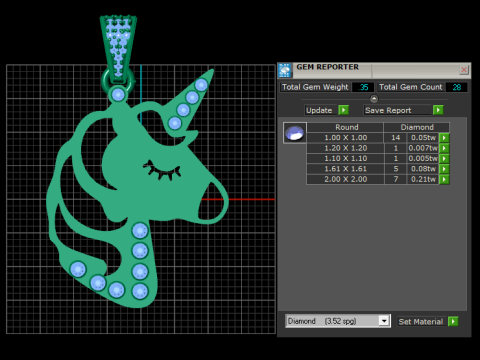This screenshot has width=480, height=360.
Task: Select the round diamond gem thumbnail
Action: coord(295,133)
